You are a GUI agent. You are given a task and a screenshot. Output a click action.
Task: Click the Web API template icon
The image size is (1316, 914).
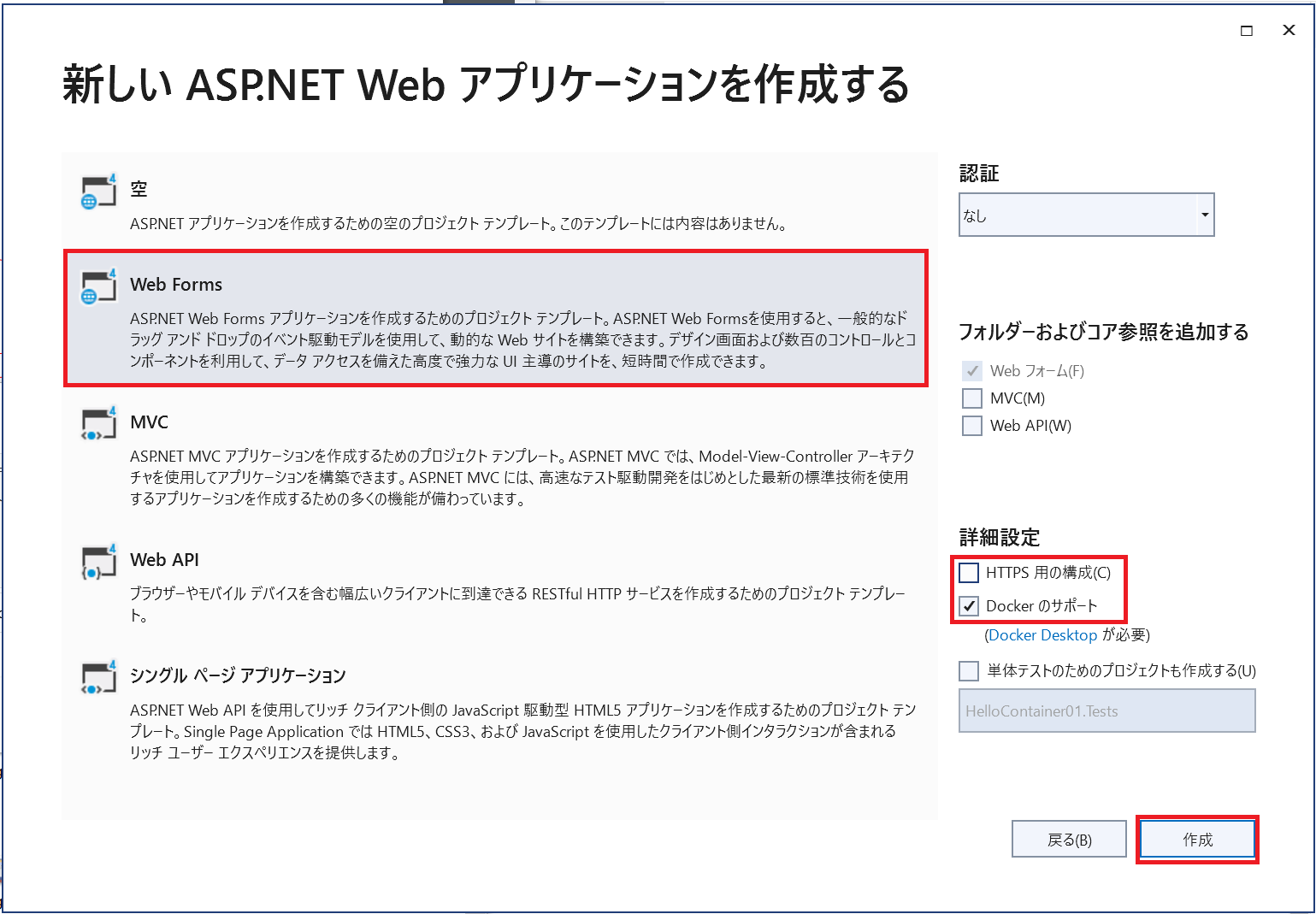pos(97,562)
